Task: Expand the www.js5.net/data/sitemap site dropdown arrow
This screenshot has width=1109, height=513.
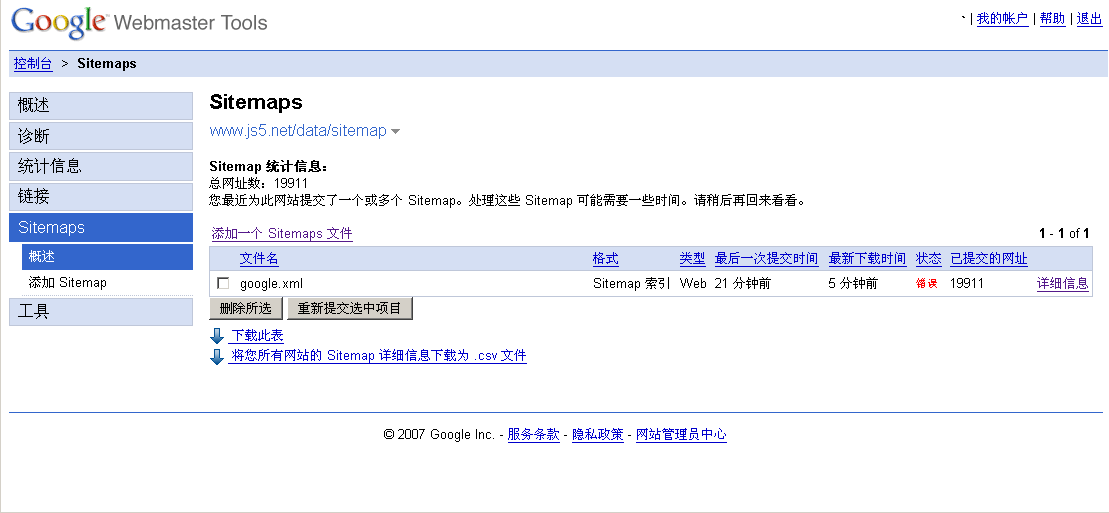Action: click(x=395, y=132)
